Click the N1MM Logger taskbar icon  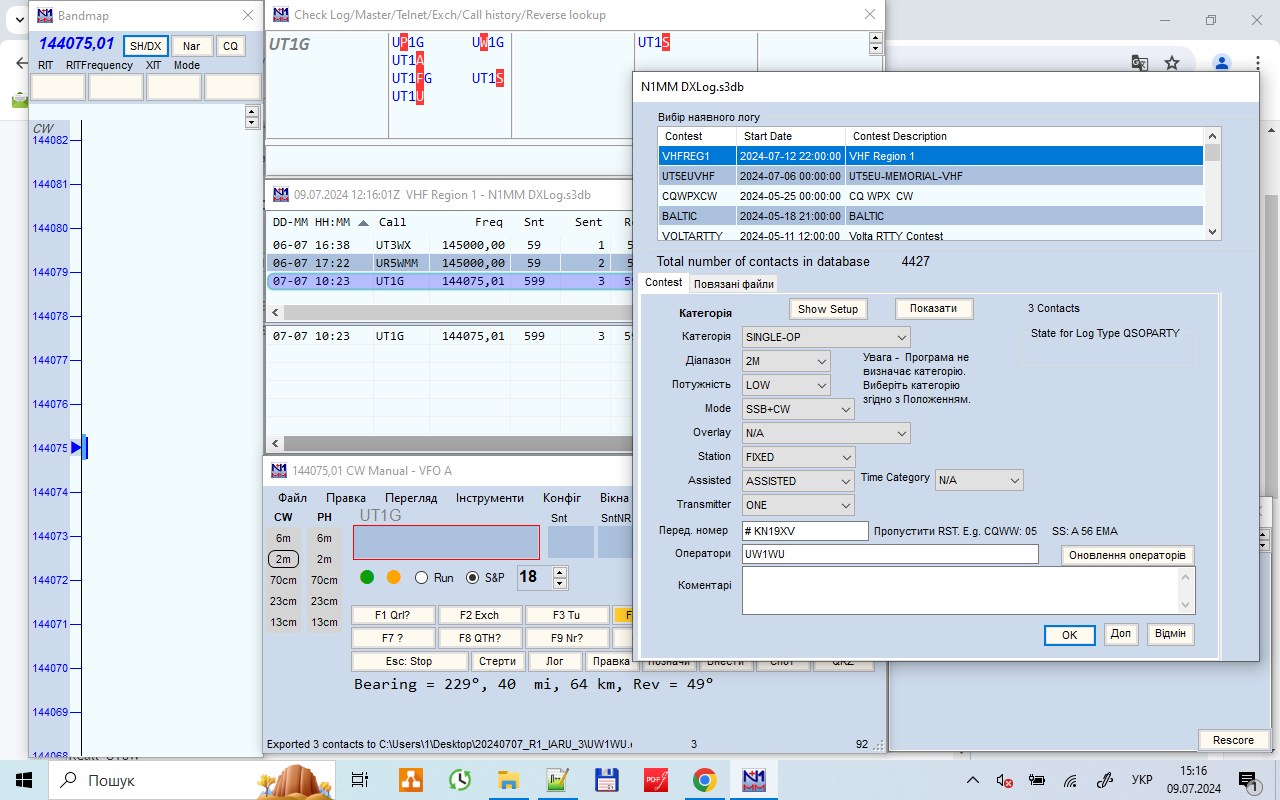coord(753,780)
